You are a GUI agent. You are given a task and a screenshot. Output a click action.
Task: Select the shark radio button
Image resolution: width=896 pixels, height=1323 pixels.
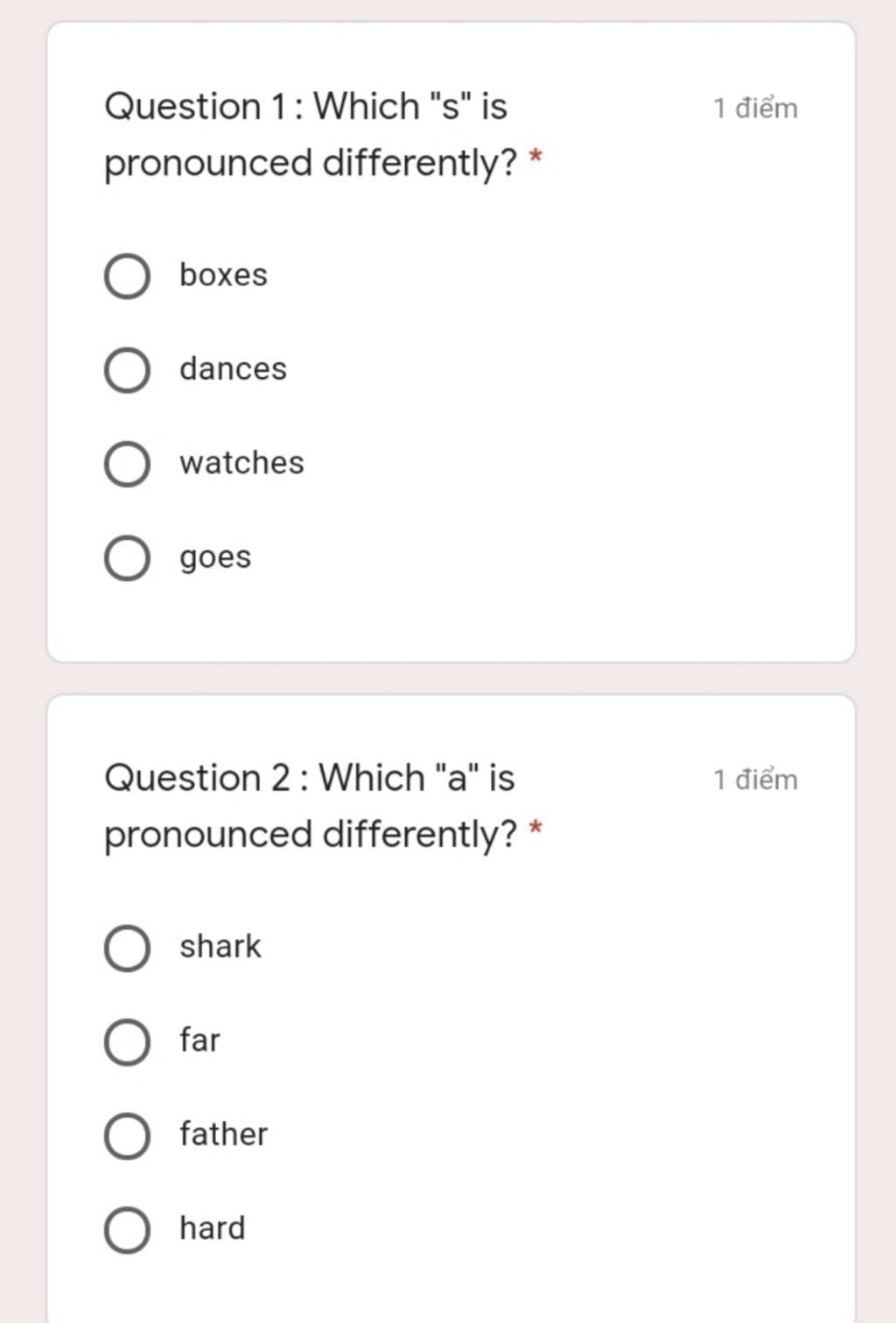127,948
